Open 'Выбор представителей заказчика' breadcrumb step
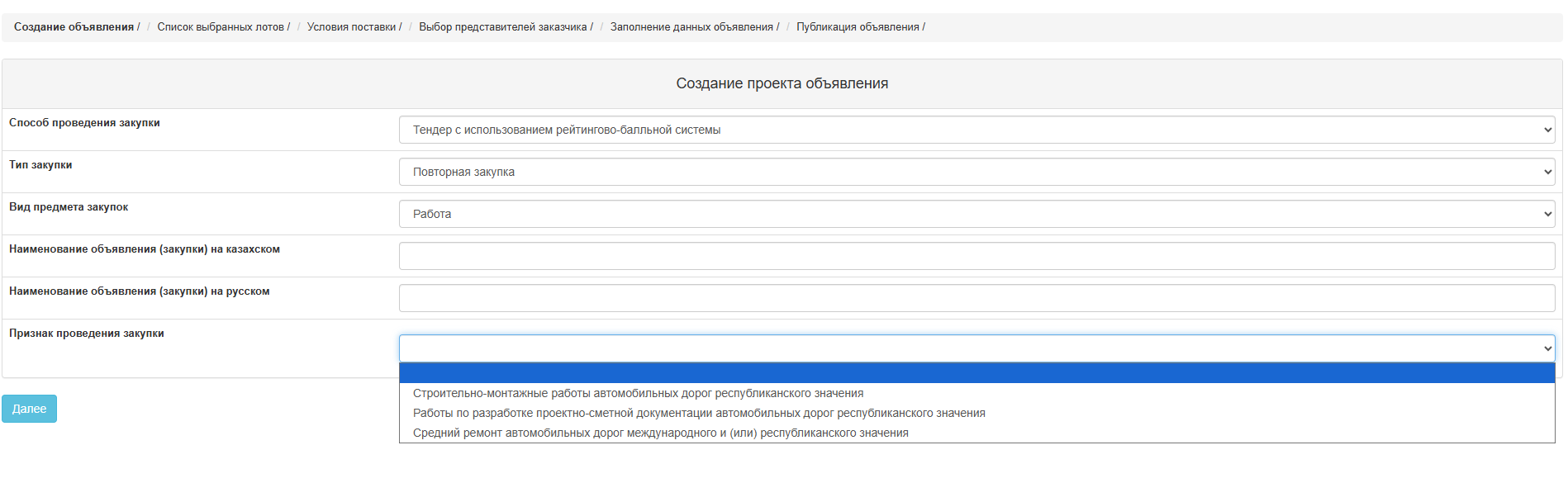 click(502, 27)
